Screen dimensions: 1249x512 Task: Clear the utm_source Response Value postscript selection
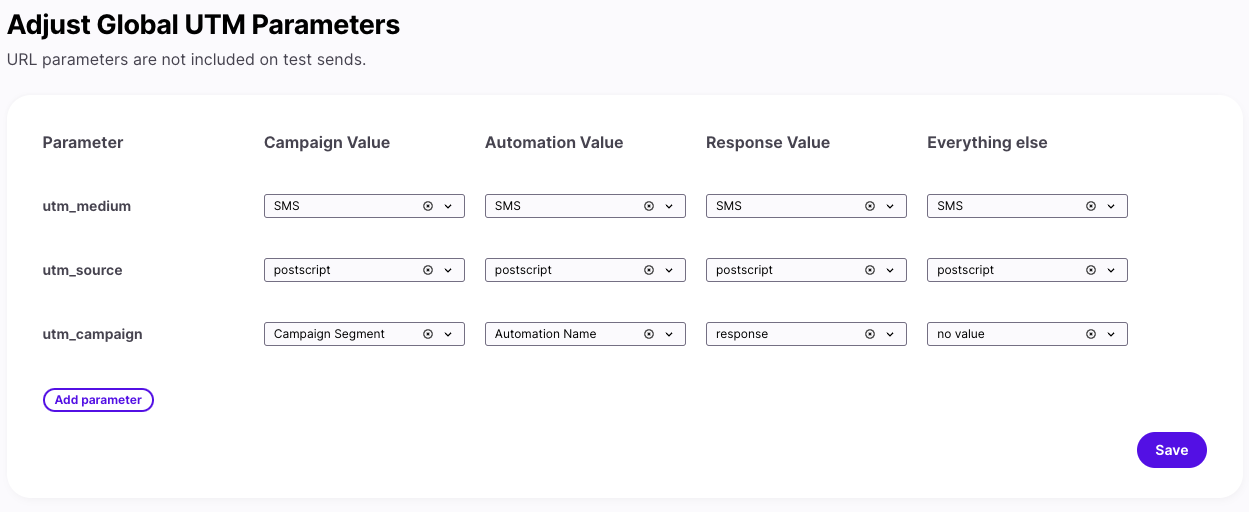pos(870,270)
